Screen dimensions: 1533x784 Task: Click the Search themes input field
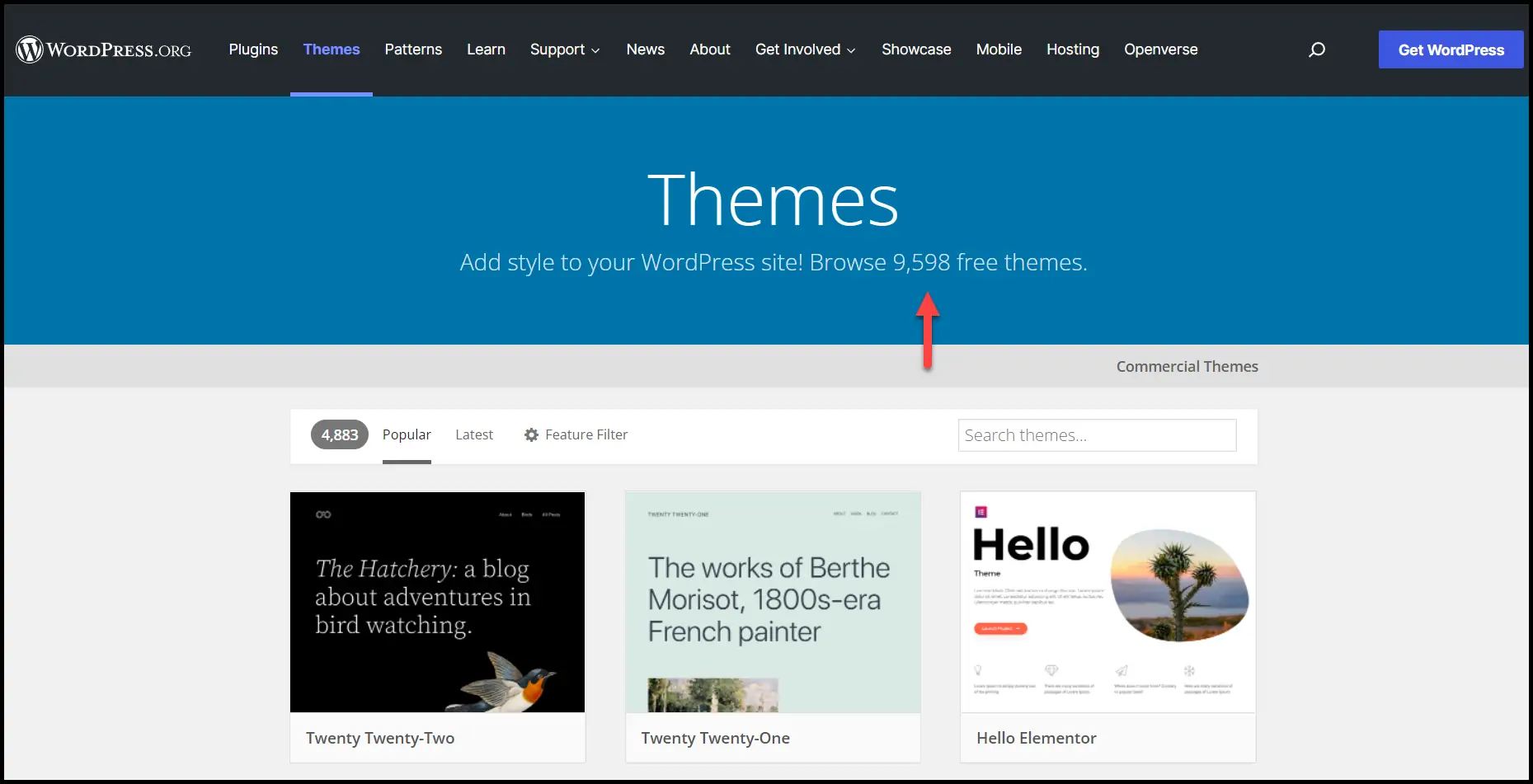(1097, 435)
